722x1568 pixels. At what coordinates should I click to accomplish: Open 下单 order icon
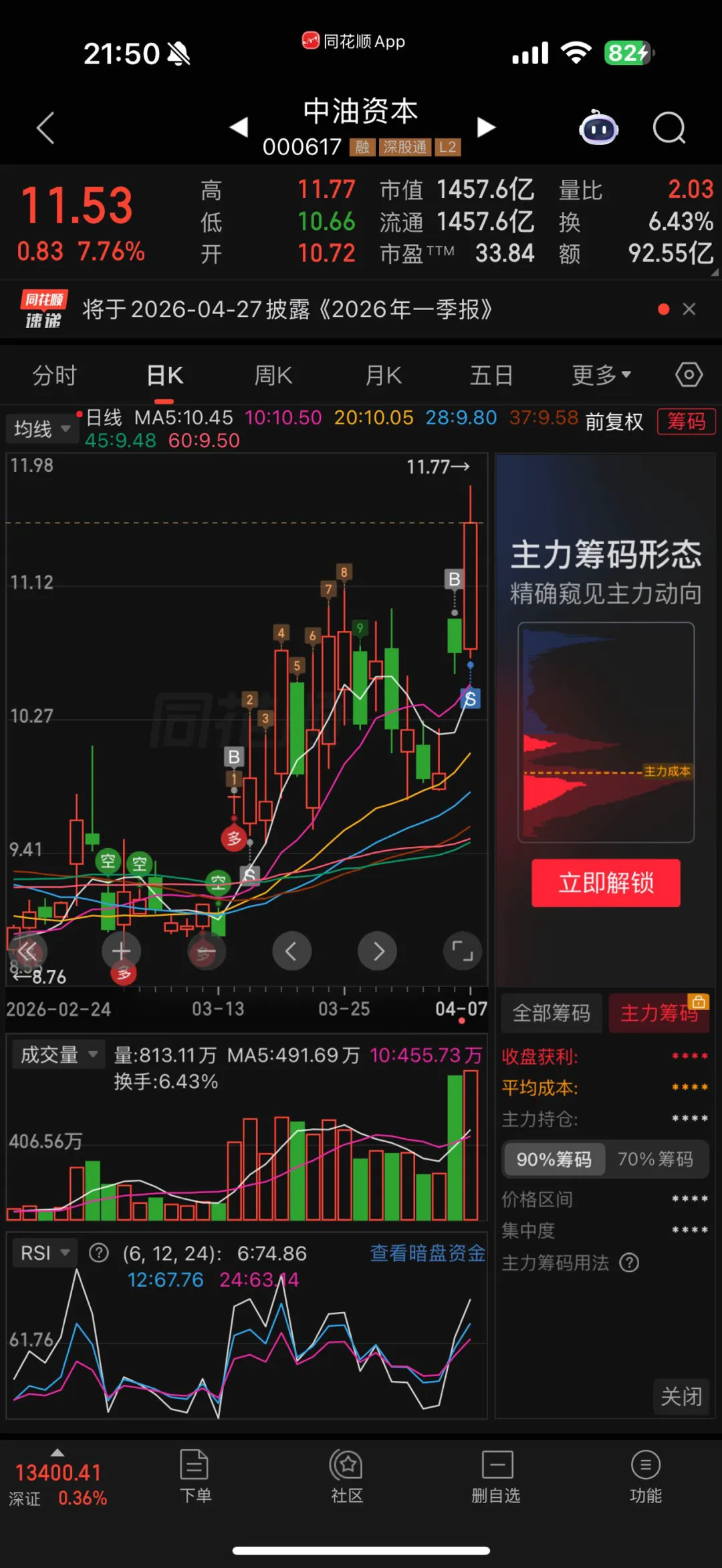coord(195,1478)
